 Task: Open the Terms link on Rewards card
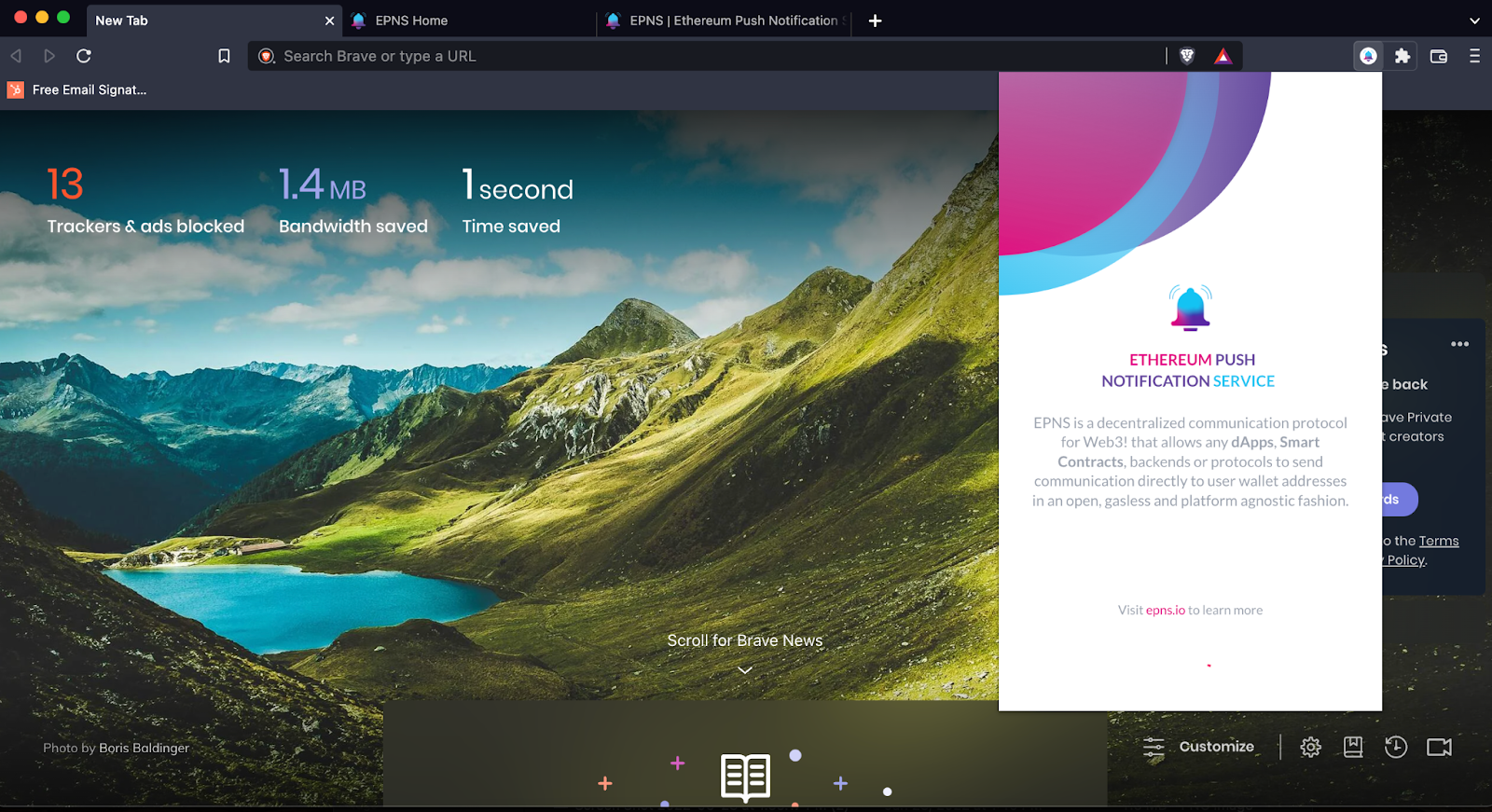pyautogui.click(x=1439, y=541)
